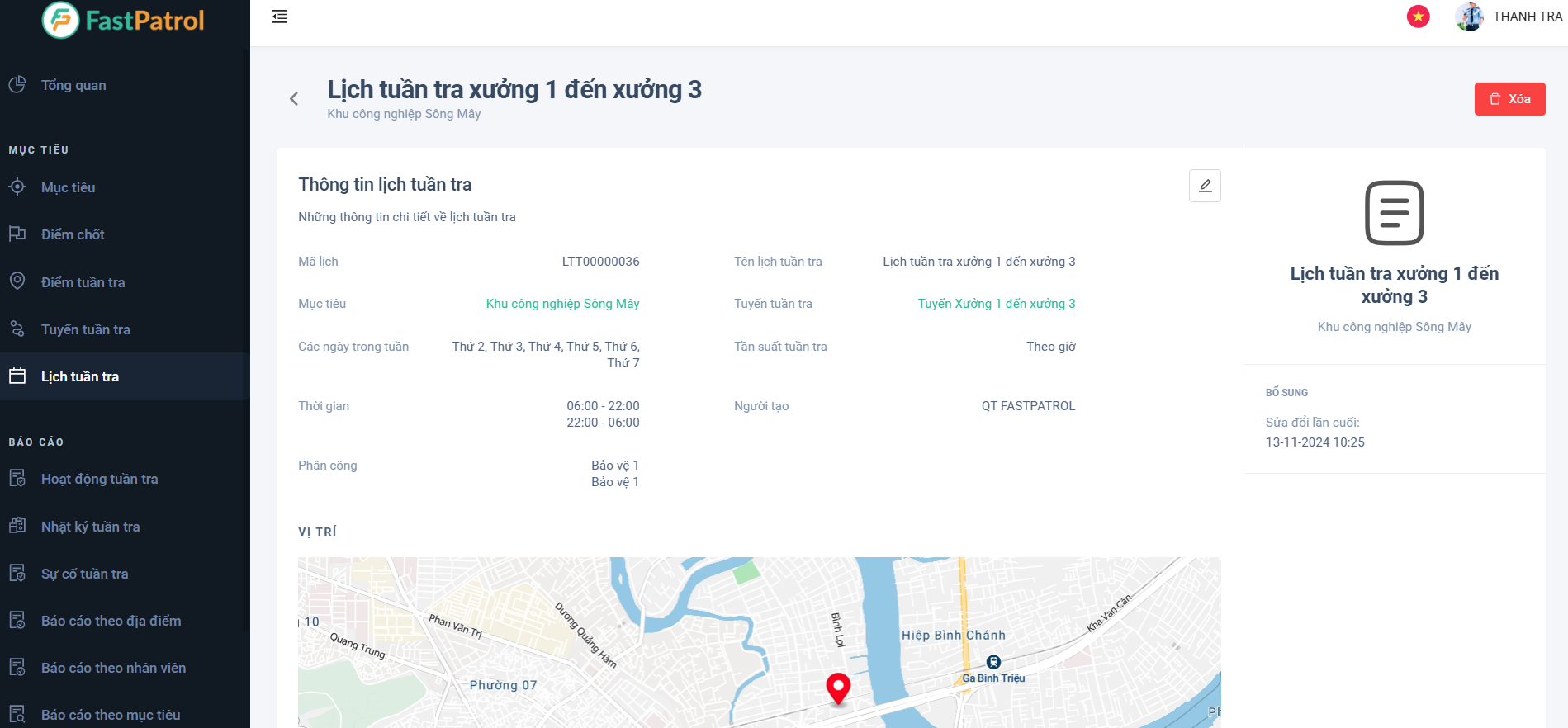This screenshot has height=728, width=1568.
Task: Click the Theo giờ frequency value
Action: (1051, 347)
